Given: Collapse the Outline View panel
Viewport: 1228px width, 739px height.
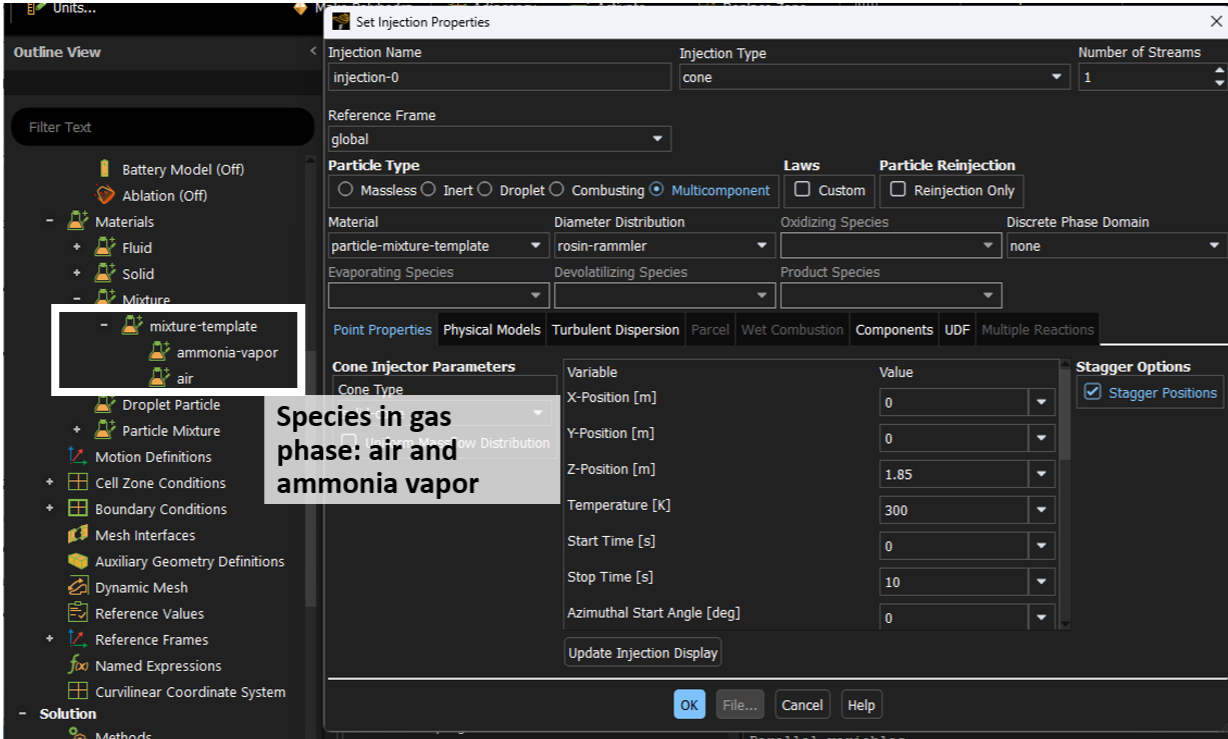Looking at the screenshot, I should click(313, 52).
